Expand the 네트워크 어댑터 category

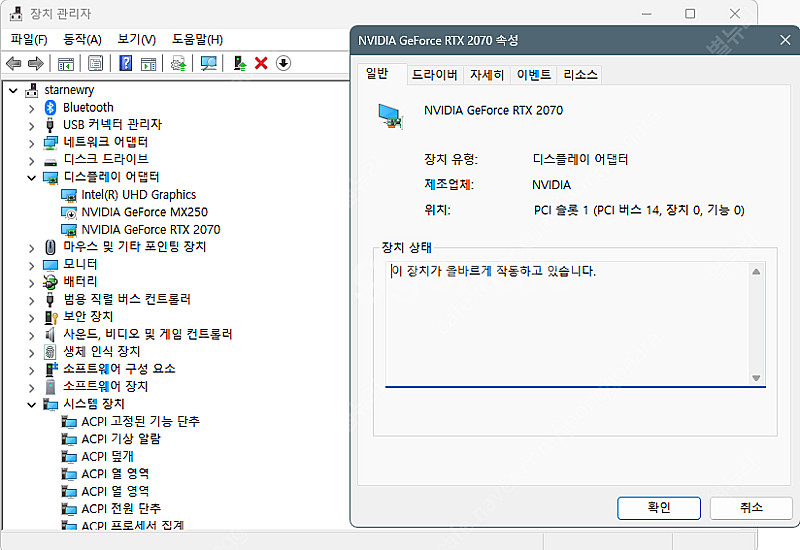(x=32, y=143)
